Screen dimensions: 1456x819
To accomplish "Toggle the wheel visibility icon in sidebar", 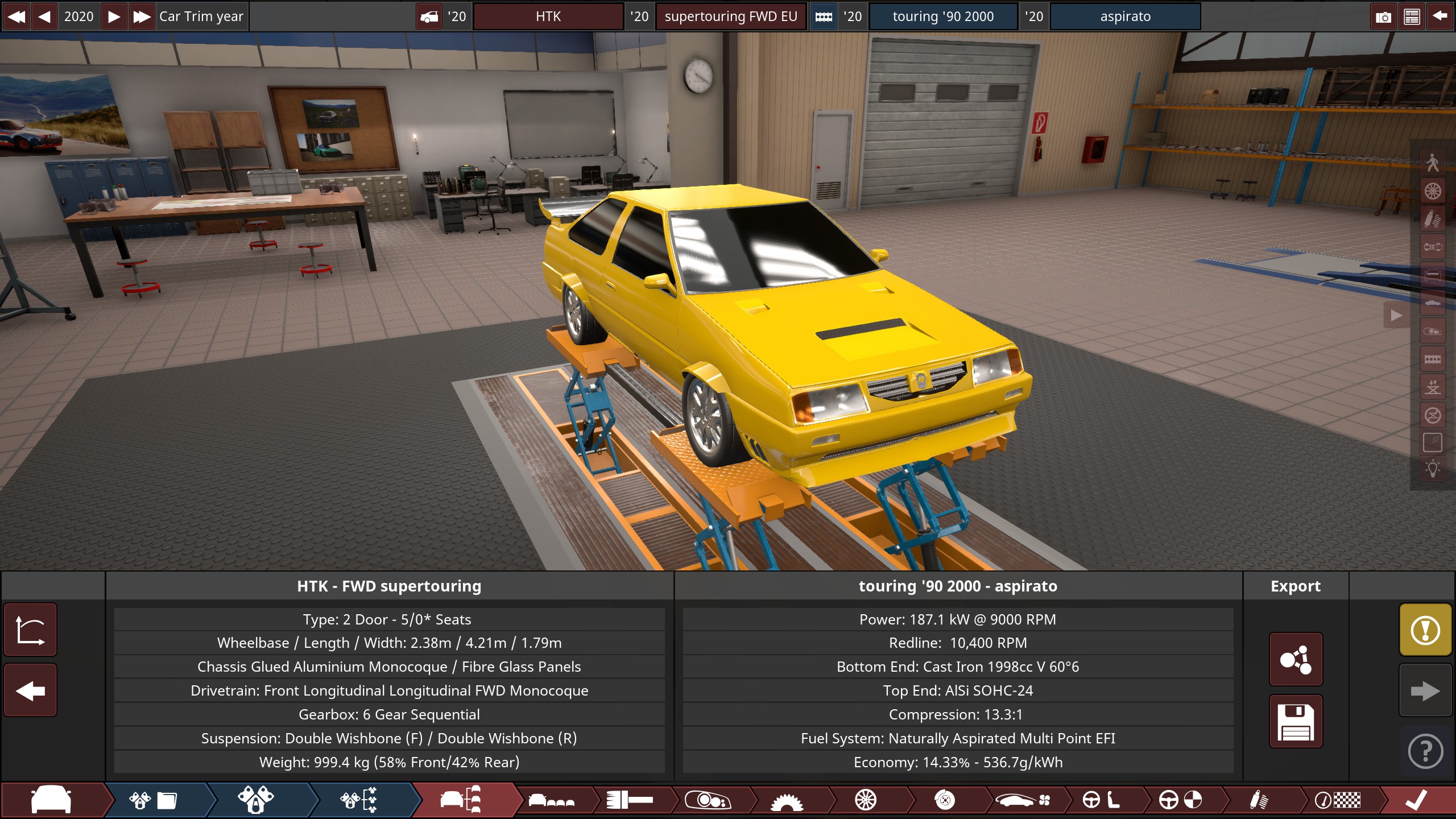I will (1433, 191).
